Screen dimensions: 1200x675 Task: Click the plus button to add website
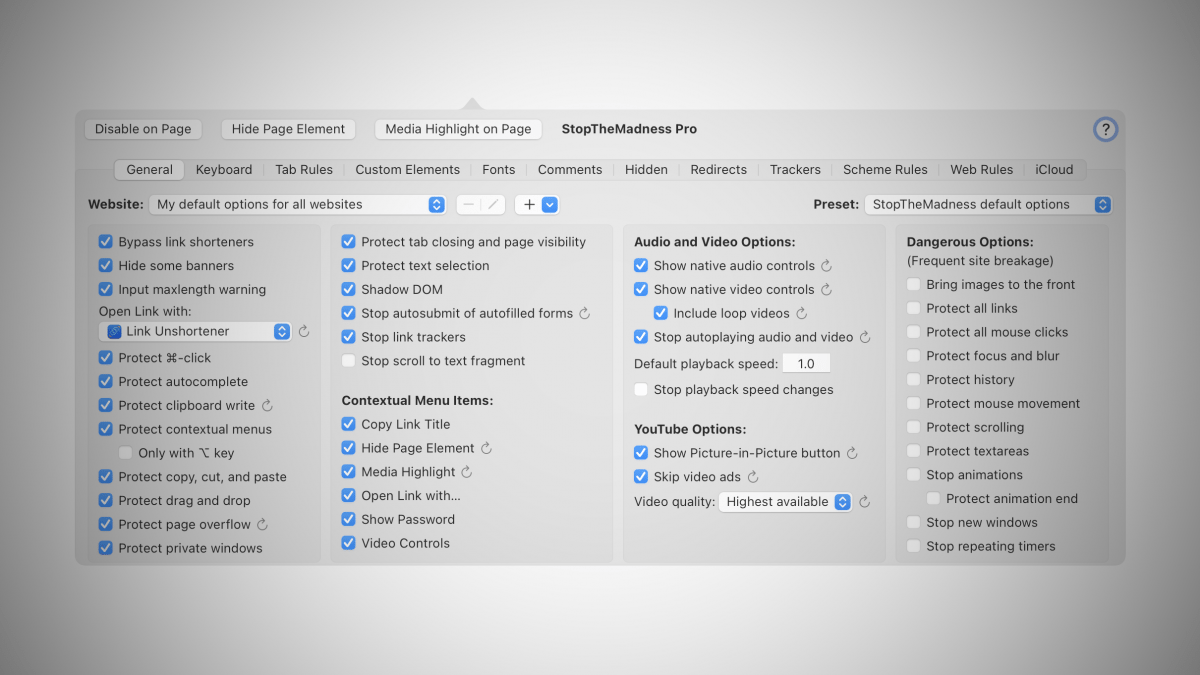[529, 205]
